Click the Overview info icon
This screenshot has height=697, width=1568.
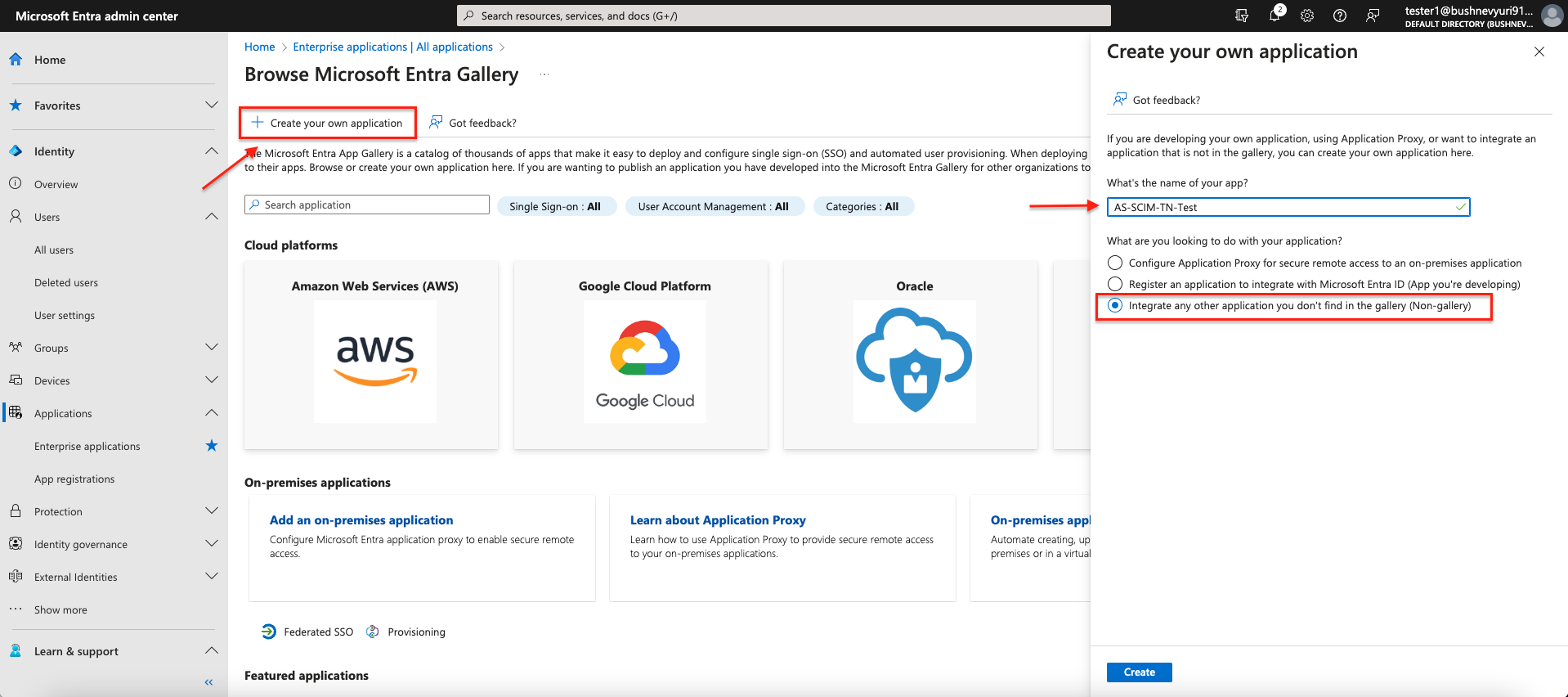click(16, 184)
